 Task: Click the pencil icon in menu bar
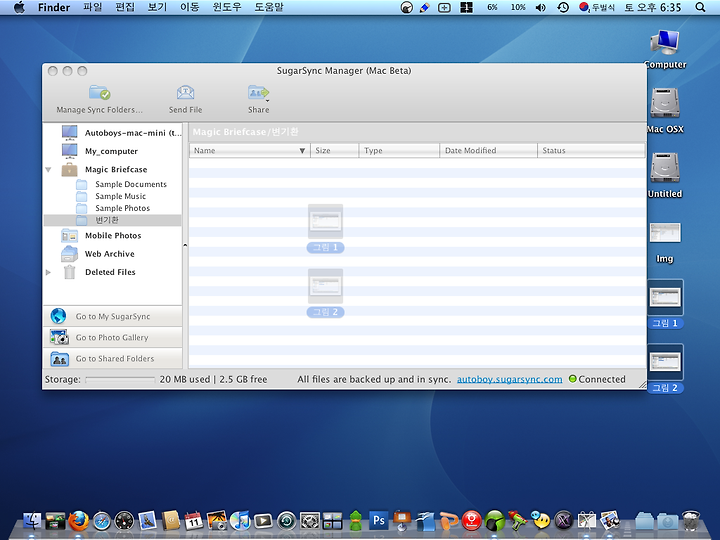pos(425,7)
